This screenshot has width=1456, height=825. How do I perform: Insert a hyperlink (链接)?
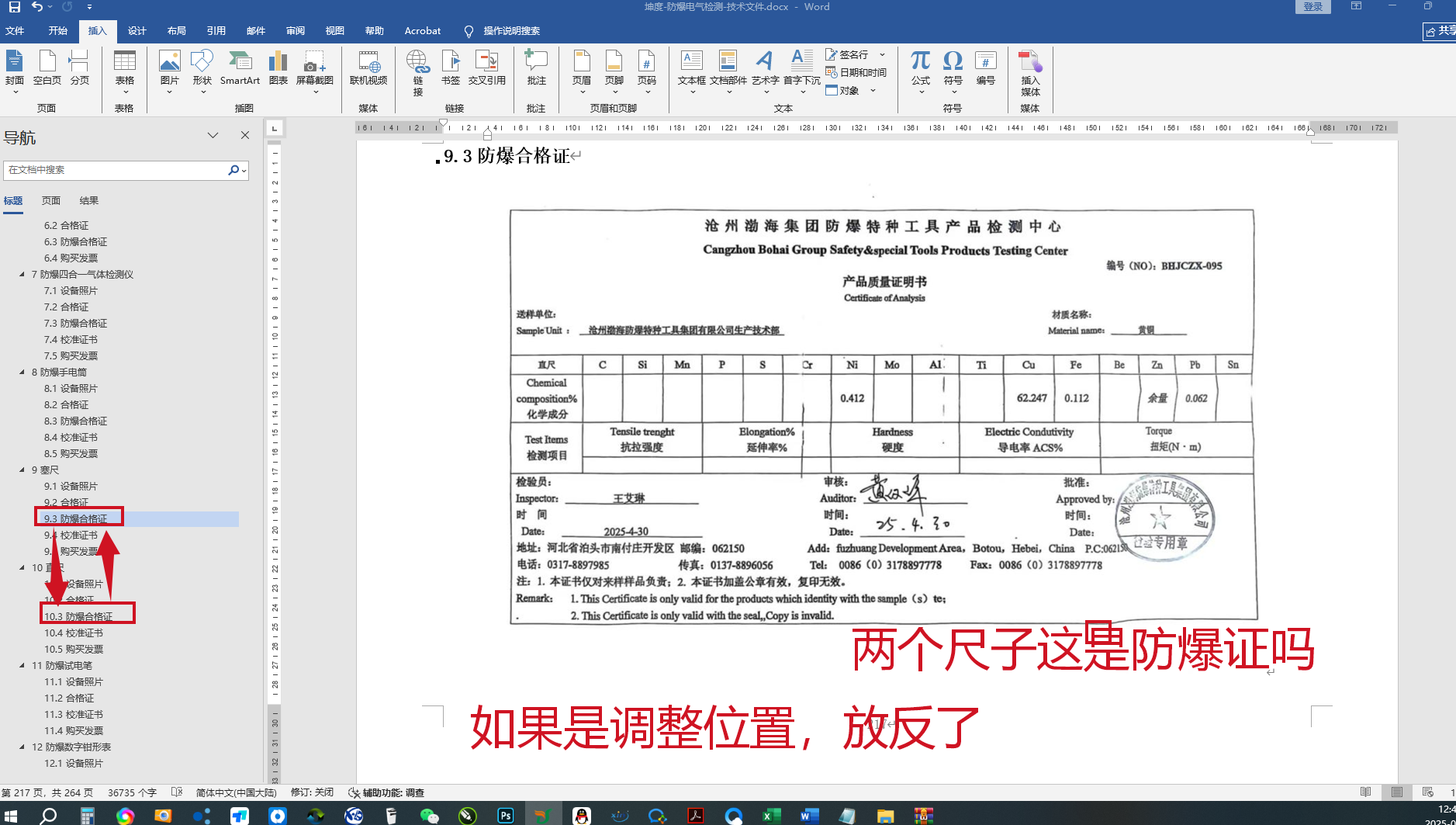418,73
